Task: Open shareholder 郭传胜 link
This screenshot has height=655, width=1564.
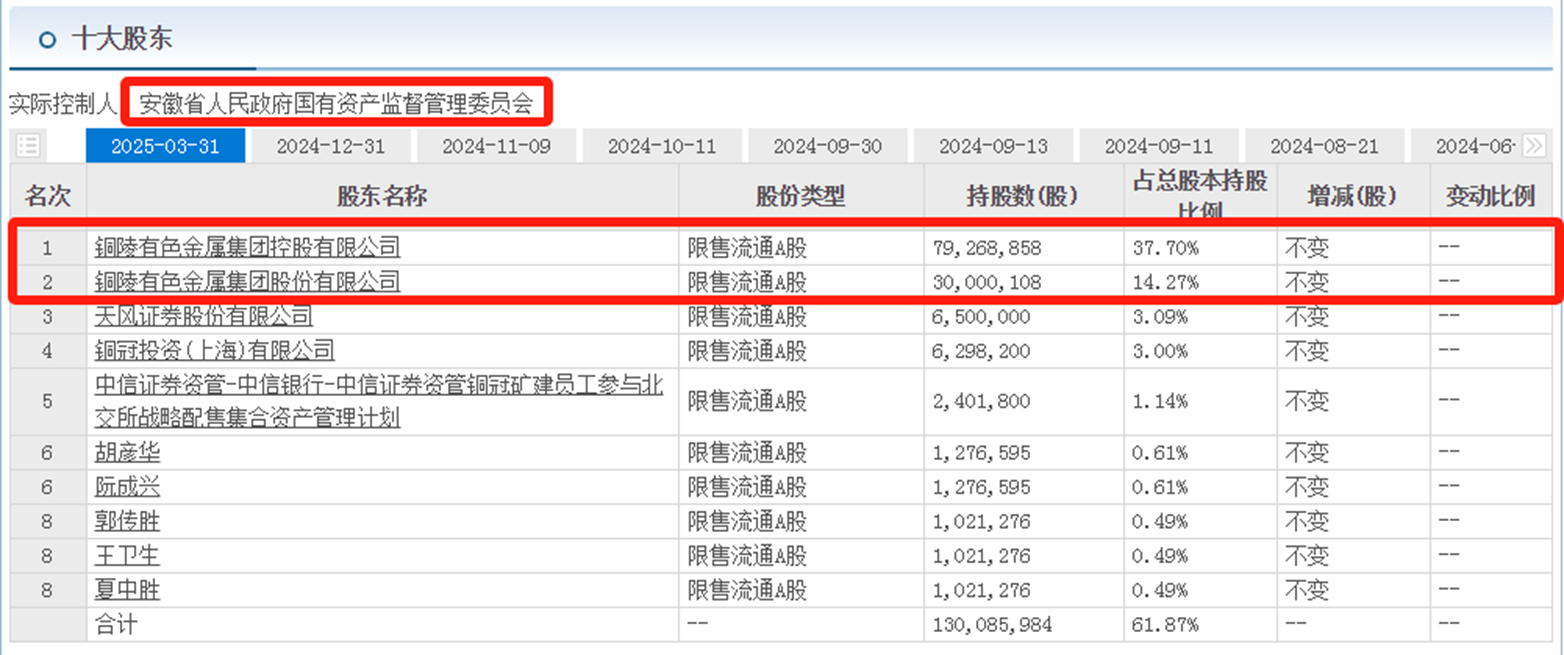Action: (127, 521)
